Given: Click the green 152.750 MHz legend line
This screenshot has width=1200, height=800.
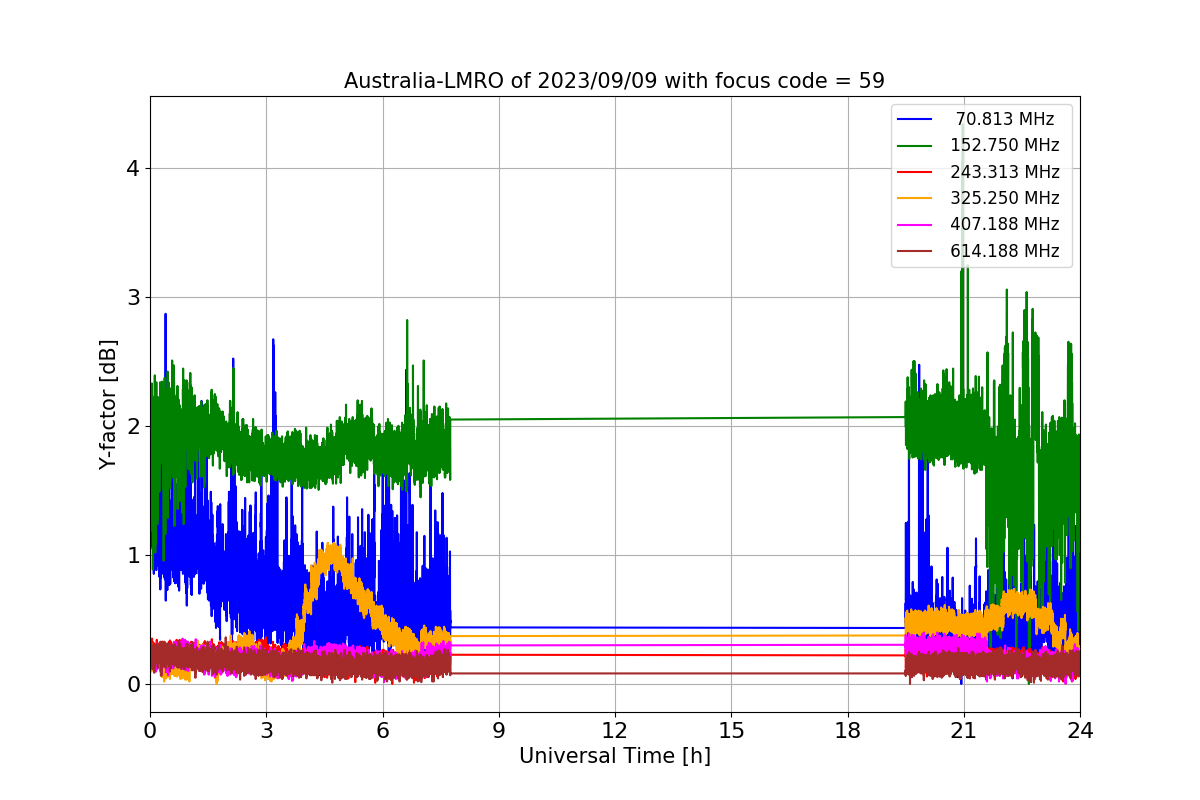Looking at the screenshot, I should coord(915,146).
